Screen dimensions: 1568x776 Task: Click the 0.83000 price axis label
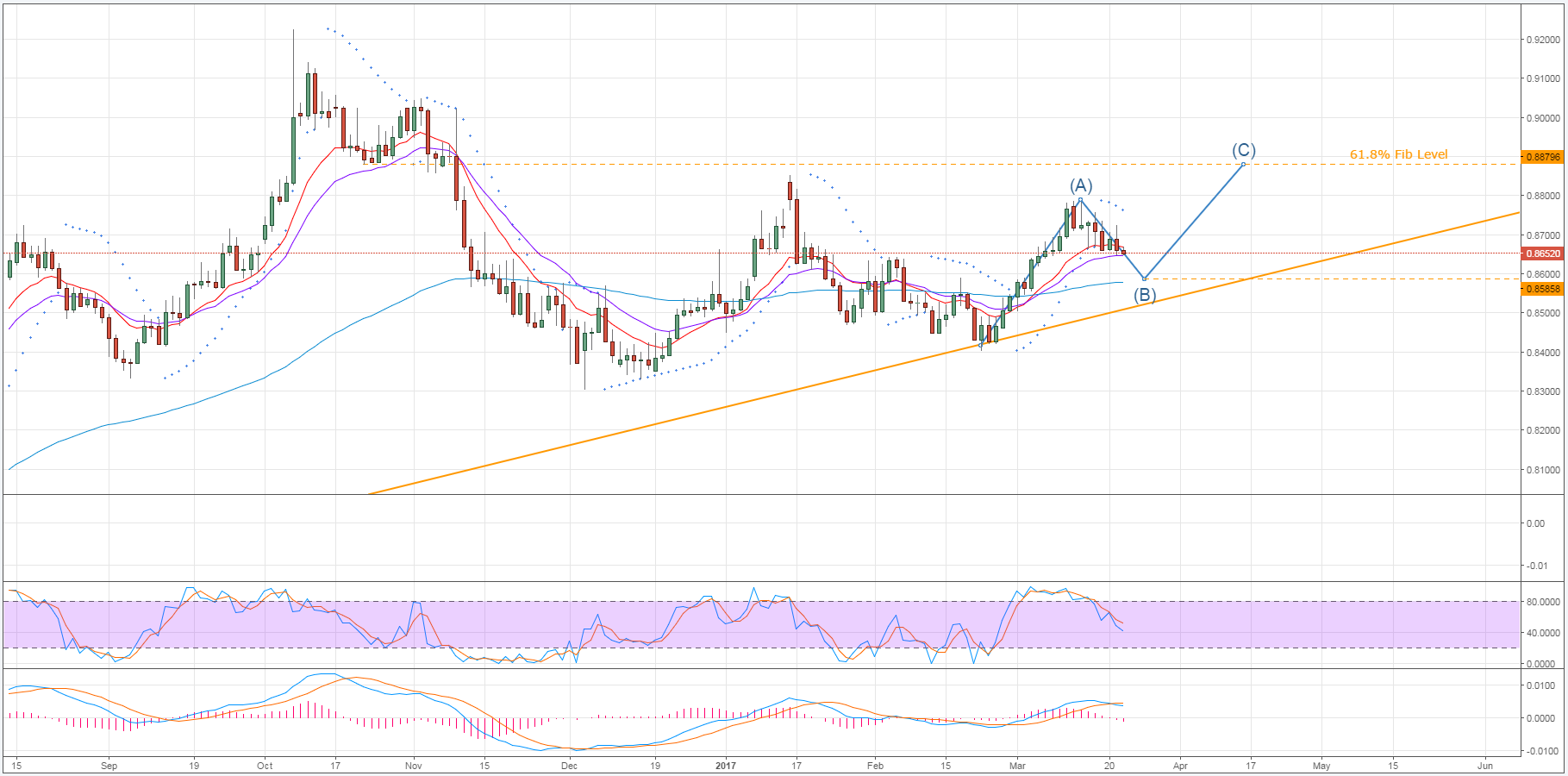[1543, 391]
